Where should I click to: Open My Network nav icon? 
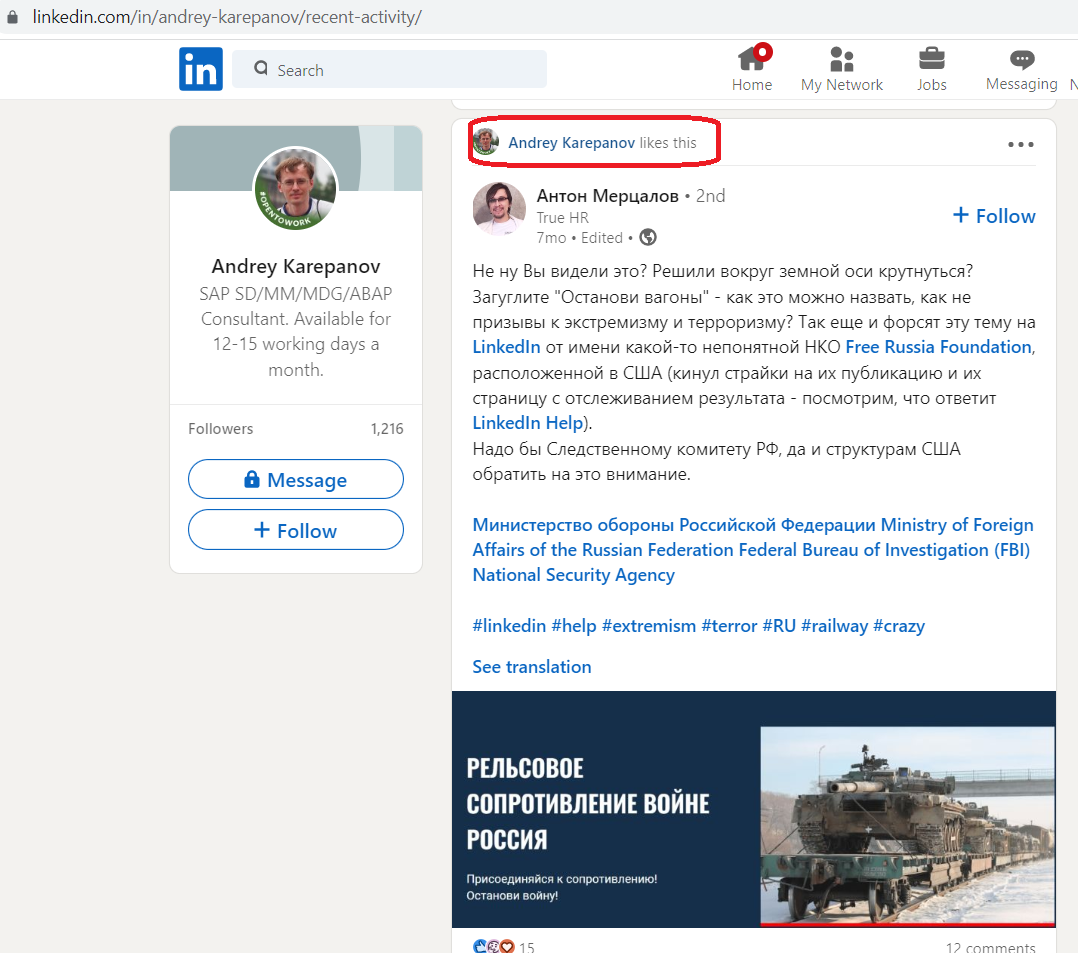pyautogui.click(x=842, y=68)
